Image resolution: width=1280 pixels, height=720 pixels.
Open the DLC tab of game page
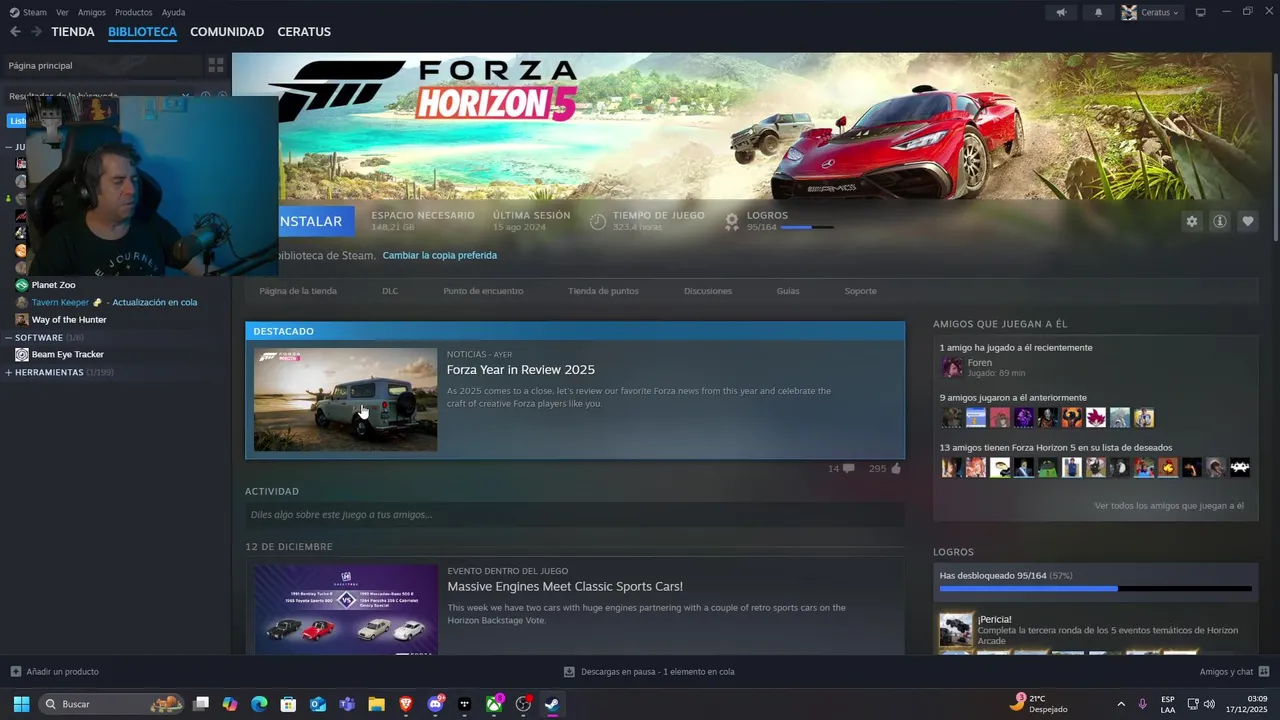[x=390, y=291]
